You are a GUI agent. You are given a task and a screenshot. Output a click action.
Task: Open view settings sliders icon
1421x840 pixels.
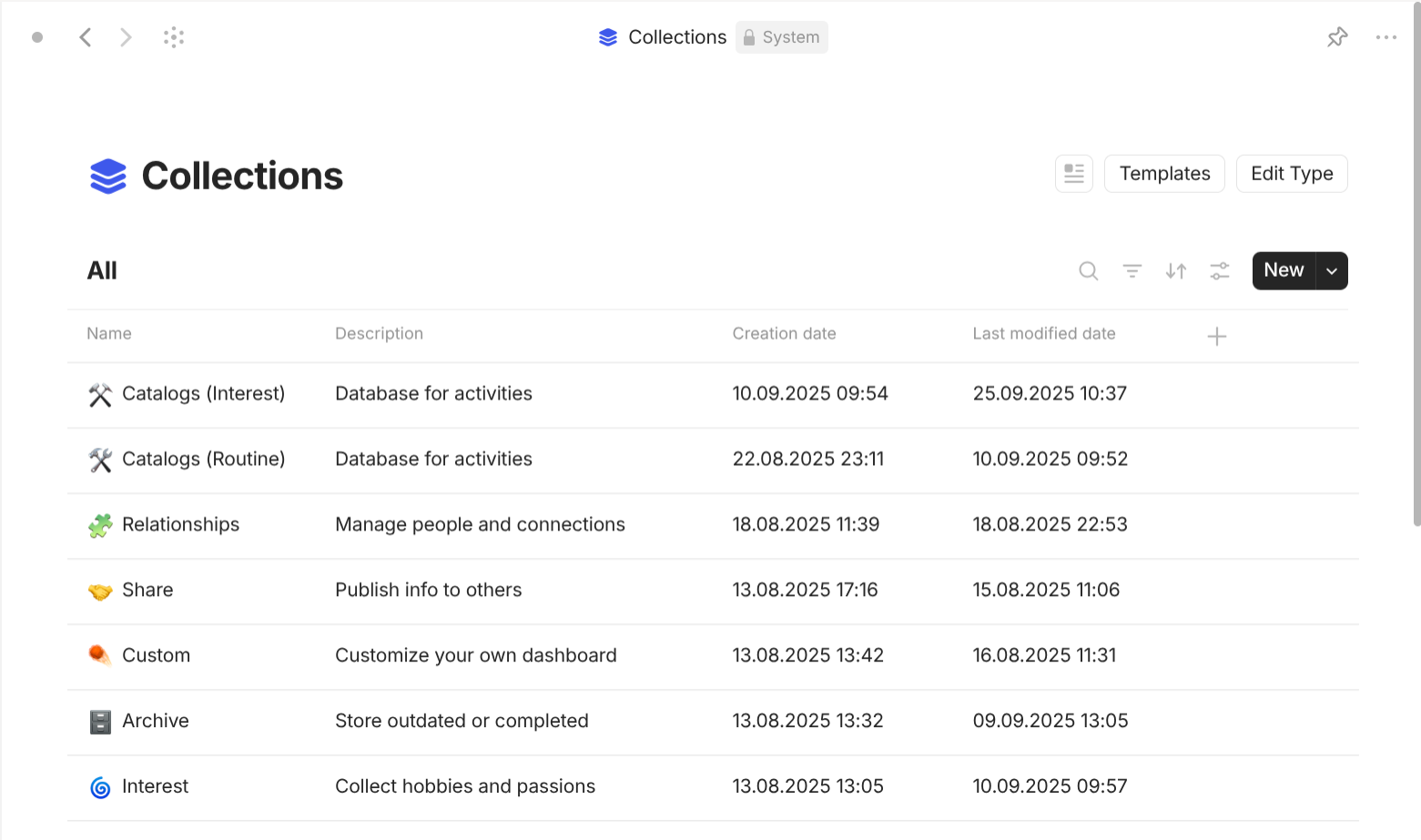pyautogui.click(x=1219, y=271)
